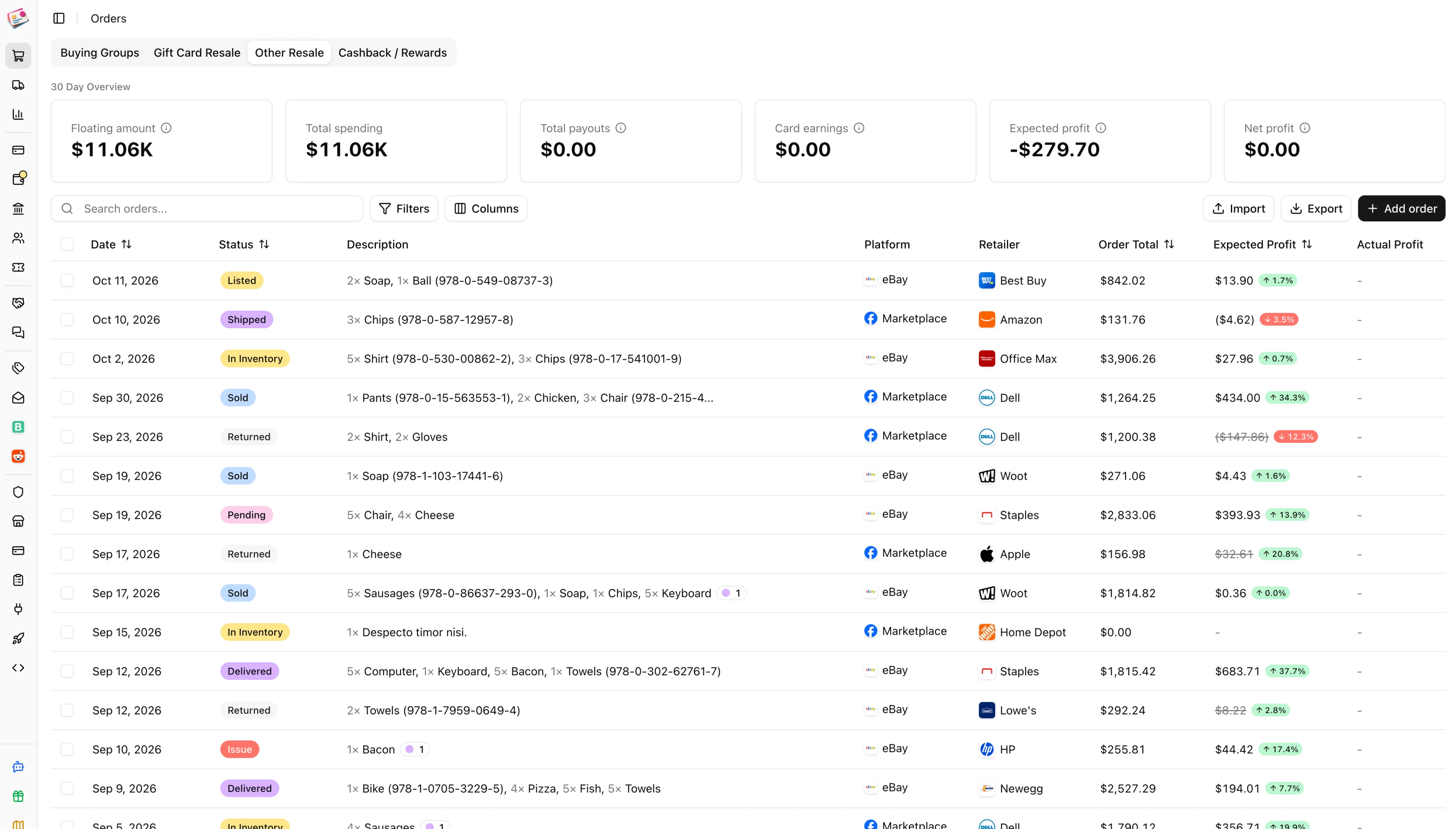The image size is (1456, 829).
Task: Open the gift box sidebar icon
Action: 18,796
